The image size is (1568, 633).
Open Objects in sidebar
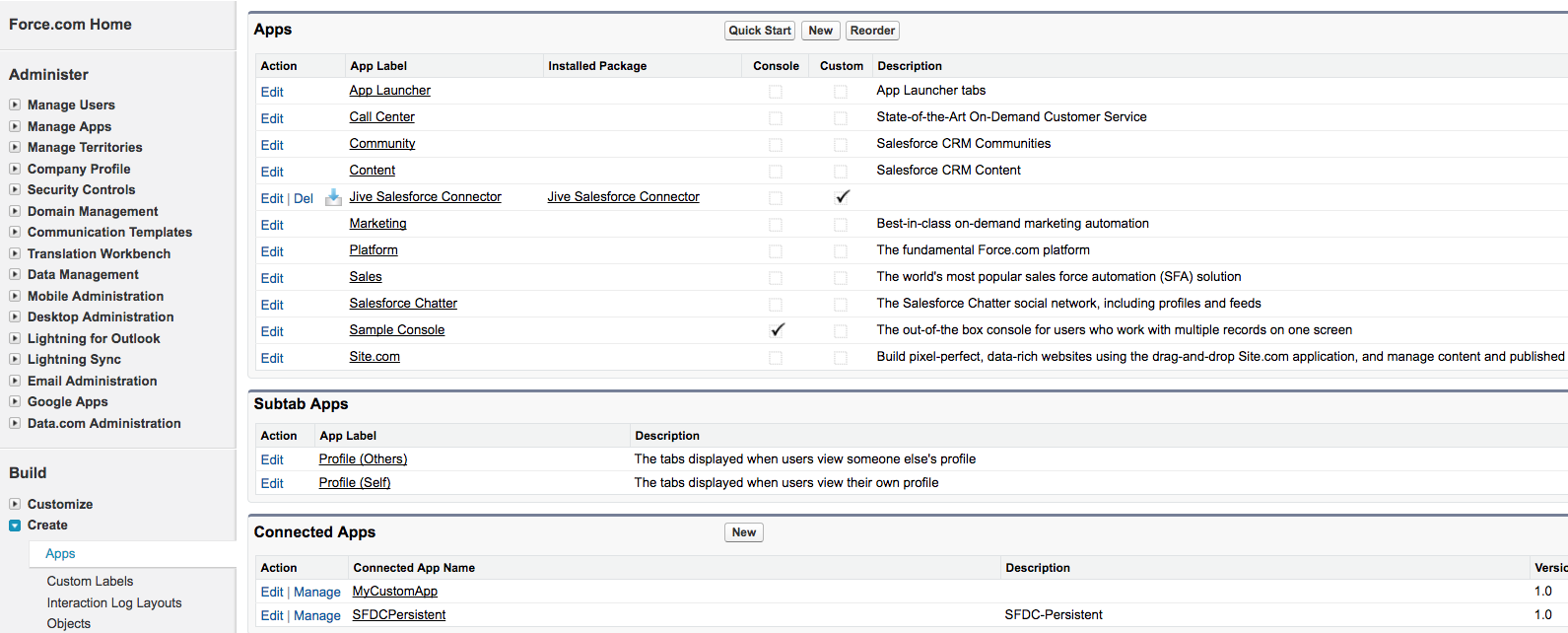pyautogui.click(x=69, y=624)
